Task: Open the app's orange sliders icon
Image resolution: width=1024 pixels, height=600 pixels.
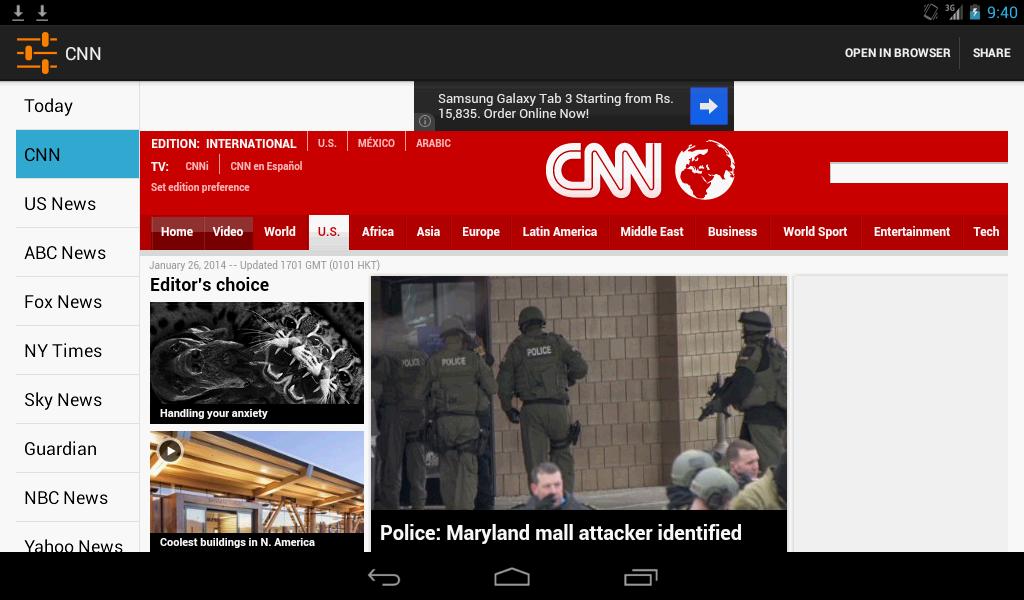Action: point(36,52)
